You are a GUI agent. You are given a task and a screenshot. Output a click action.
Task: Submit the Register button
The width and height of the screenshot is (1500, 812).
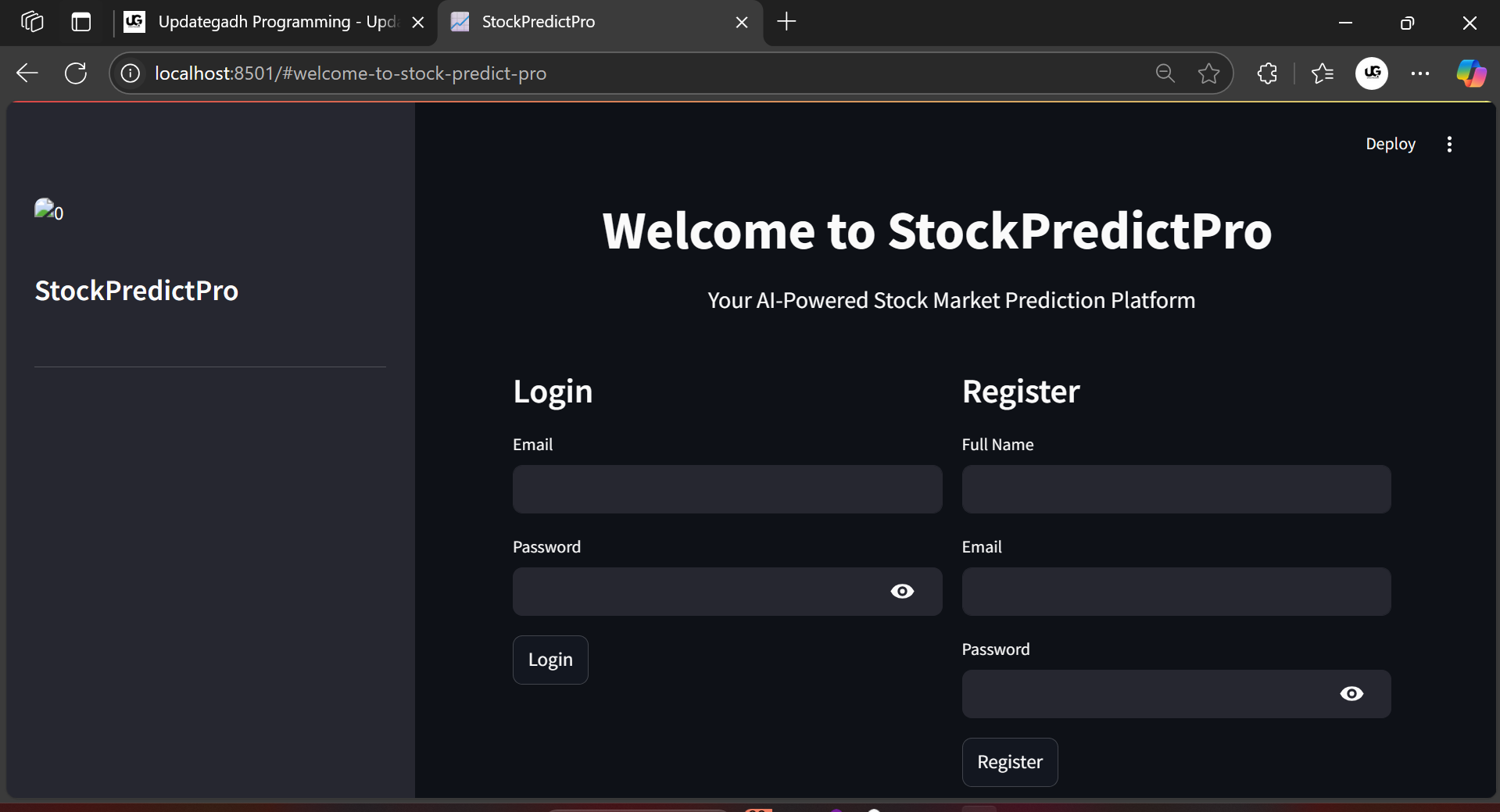pyautogui.click(x=1010, y=763)
